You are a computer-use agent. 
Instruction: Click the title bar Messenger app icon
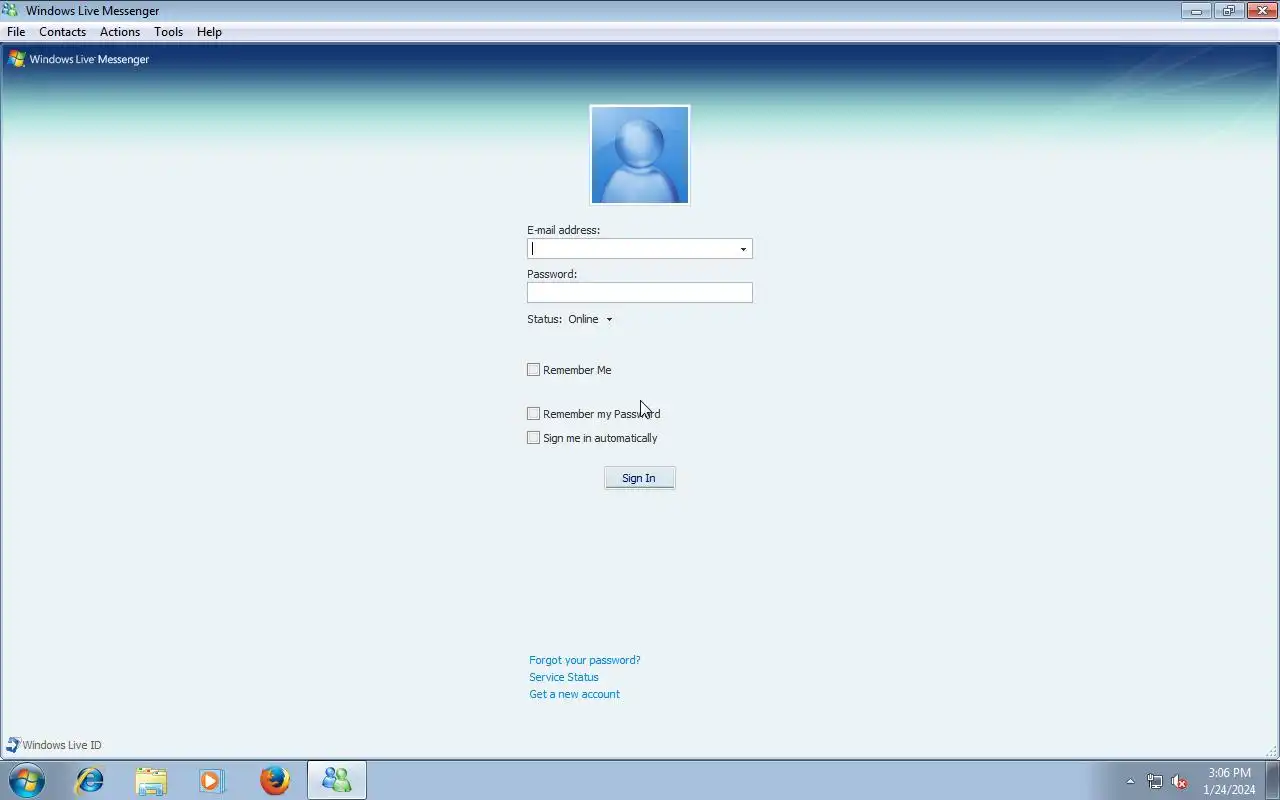[11, 10]
